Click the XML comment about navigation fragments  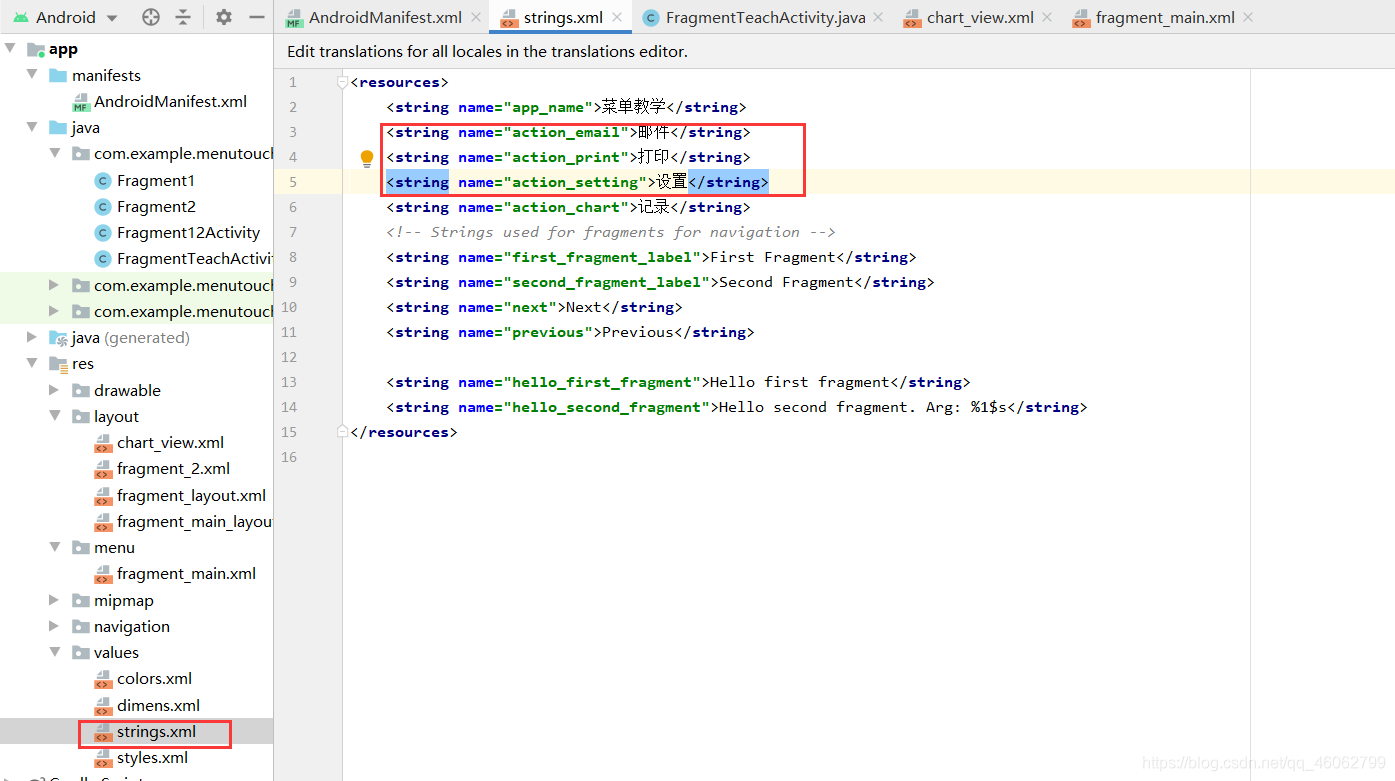[611, 232]
